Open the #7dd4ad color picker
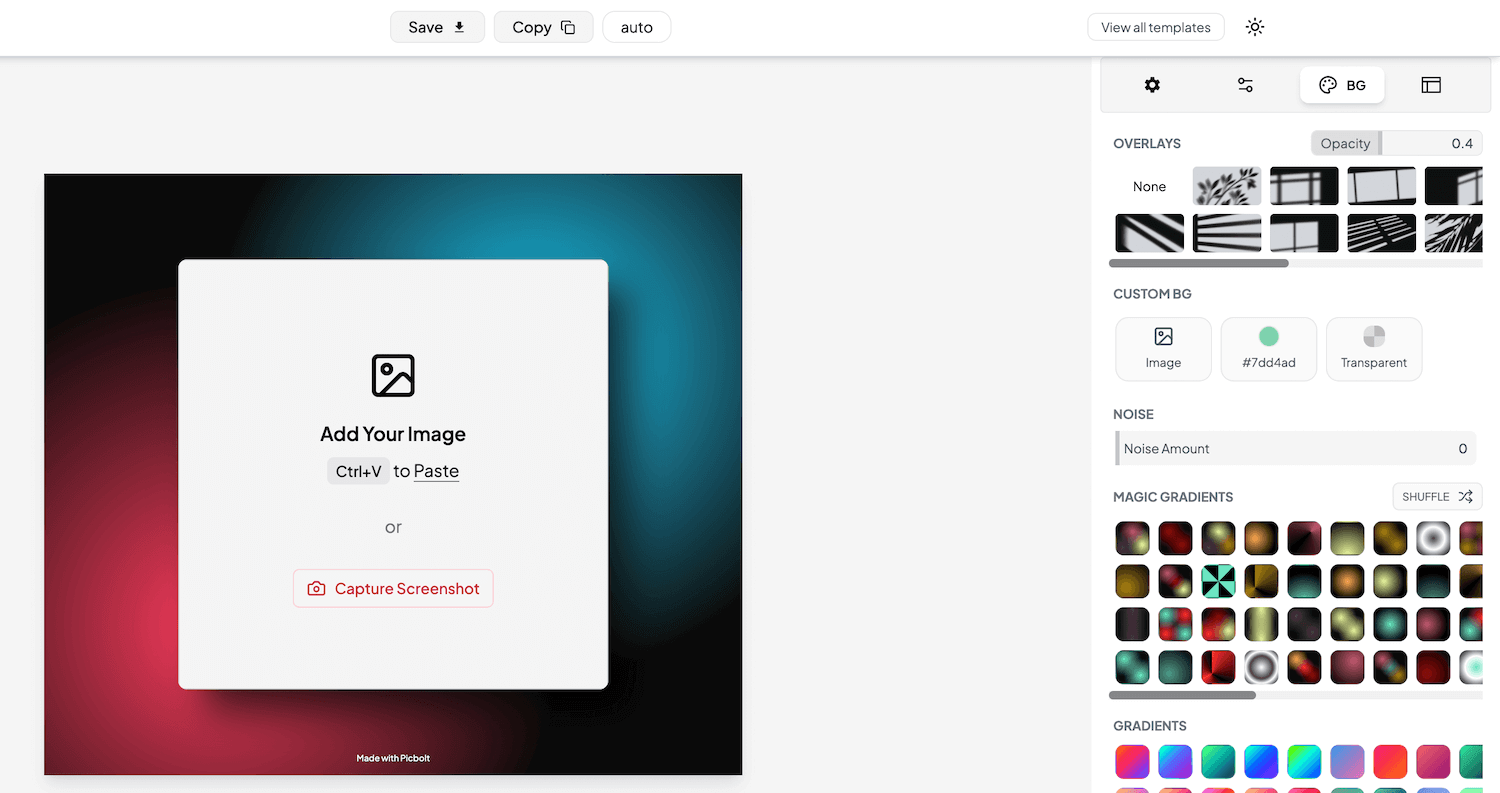The image size is (1500, 793). coord(1269,349)
